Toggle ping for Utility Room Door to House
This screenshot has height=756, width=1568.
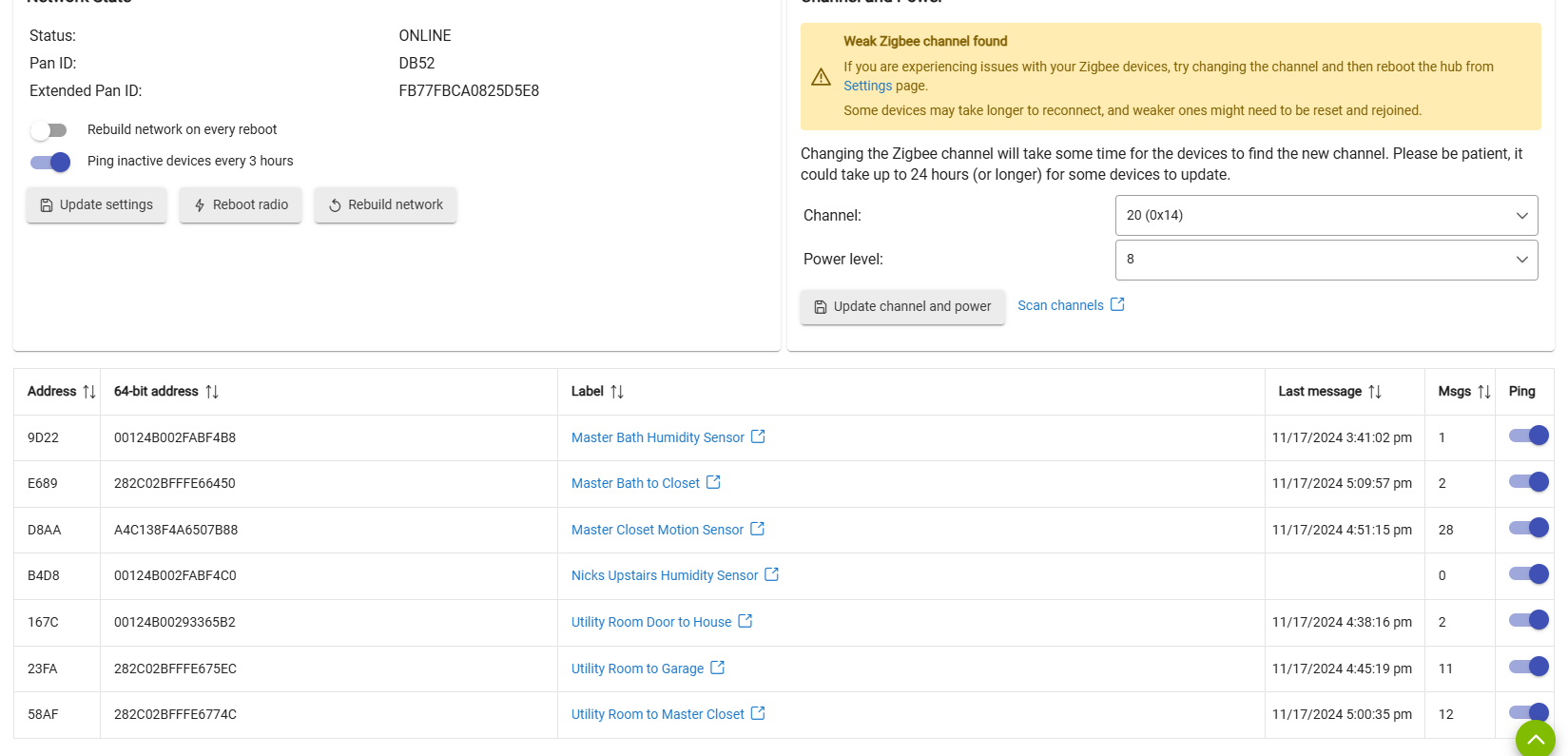[1528, 620]
